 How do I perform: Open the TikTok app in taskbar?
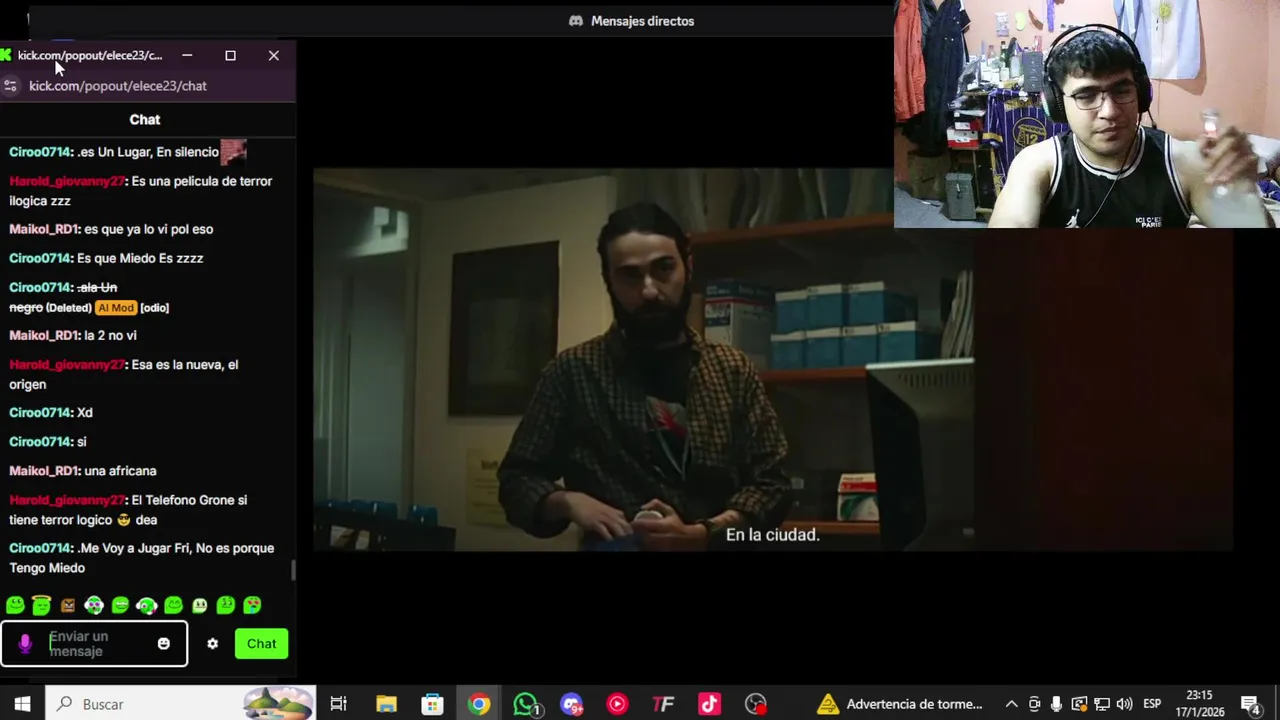coord(709,704)
